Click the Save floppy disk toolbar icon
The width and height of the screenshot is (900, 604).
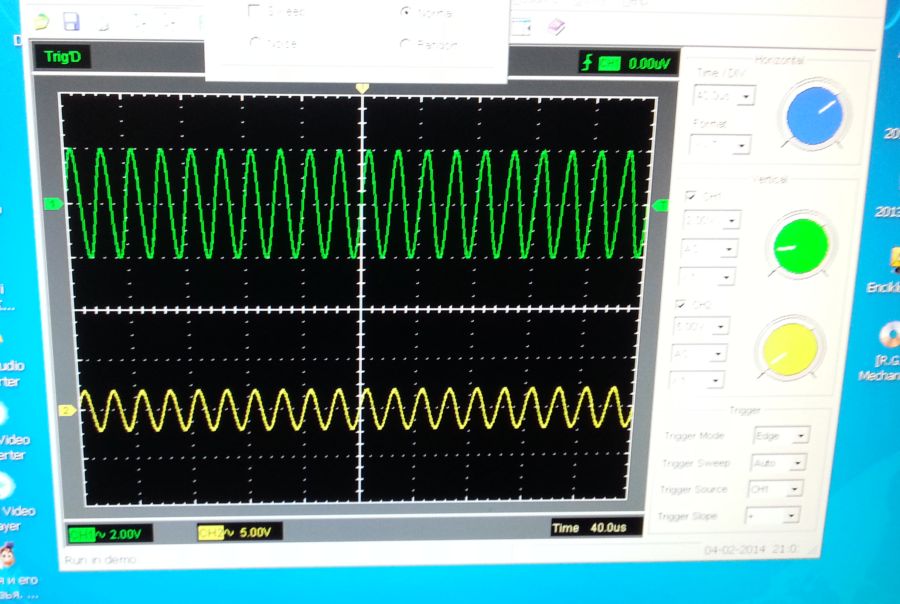click(71, 21)
